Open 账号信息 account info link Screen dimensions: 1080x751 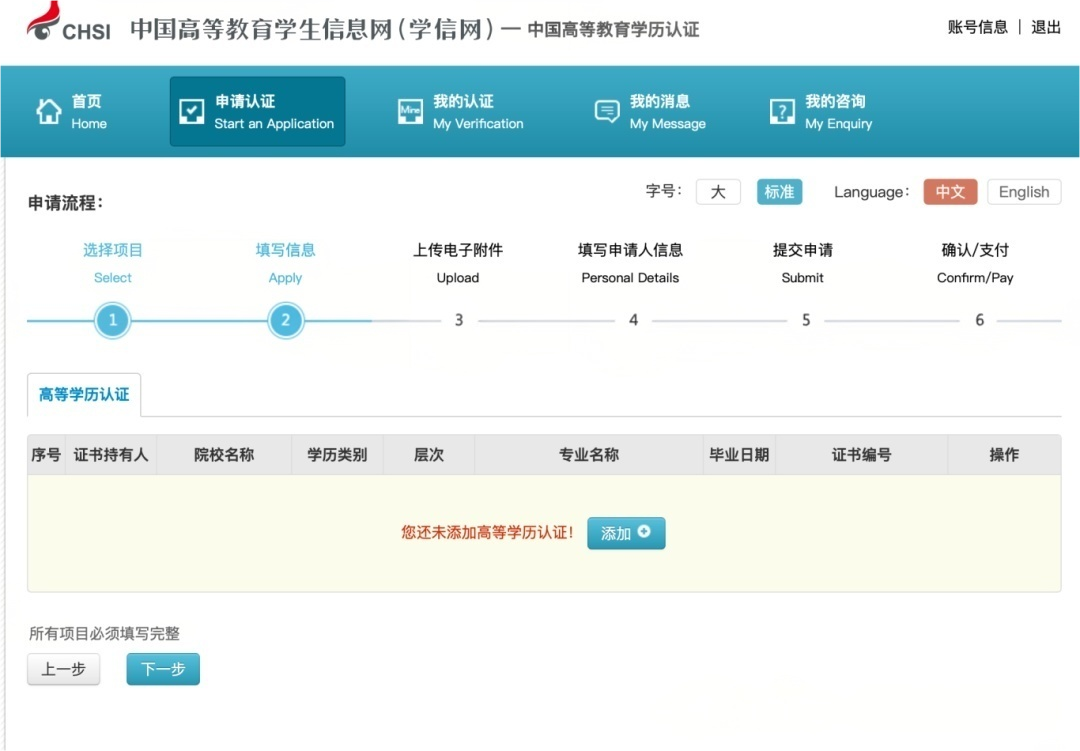977,27
